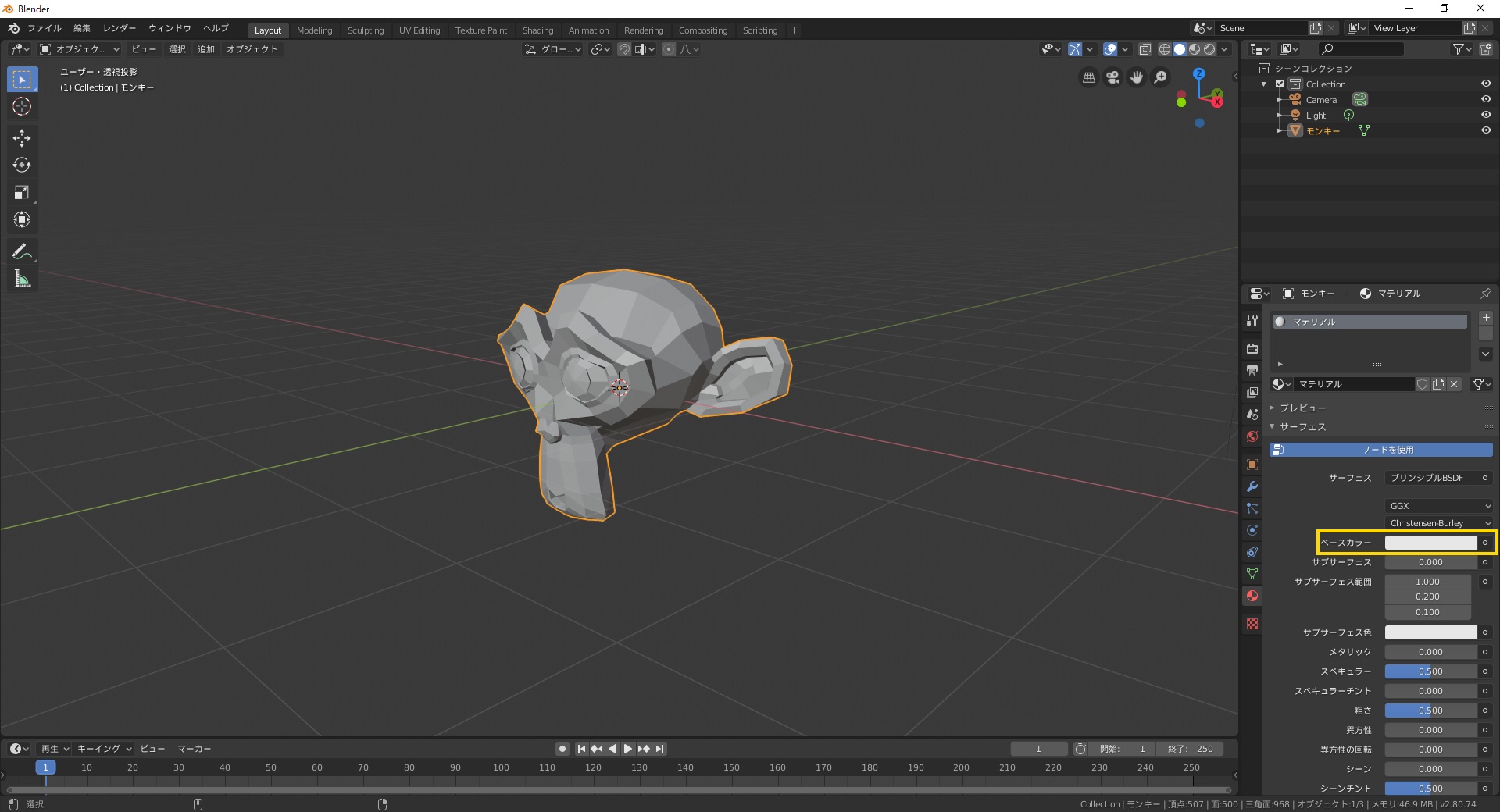Image resolution: width=1500 pixels, height=812 pixels.
Task: Play the animation forward
Action: [x=628, y=749]
